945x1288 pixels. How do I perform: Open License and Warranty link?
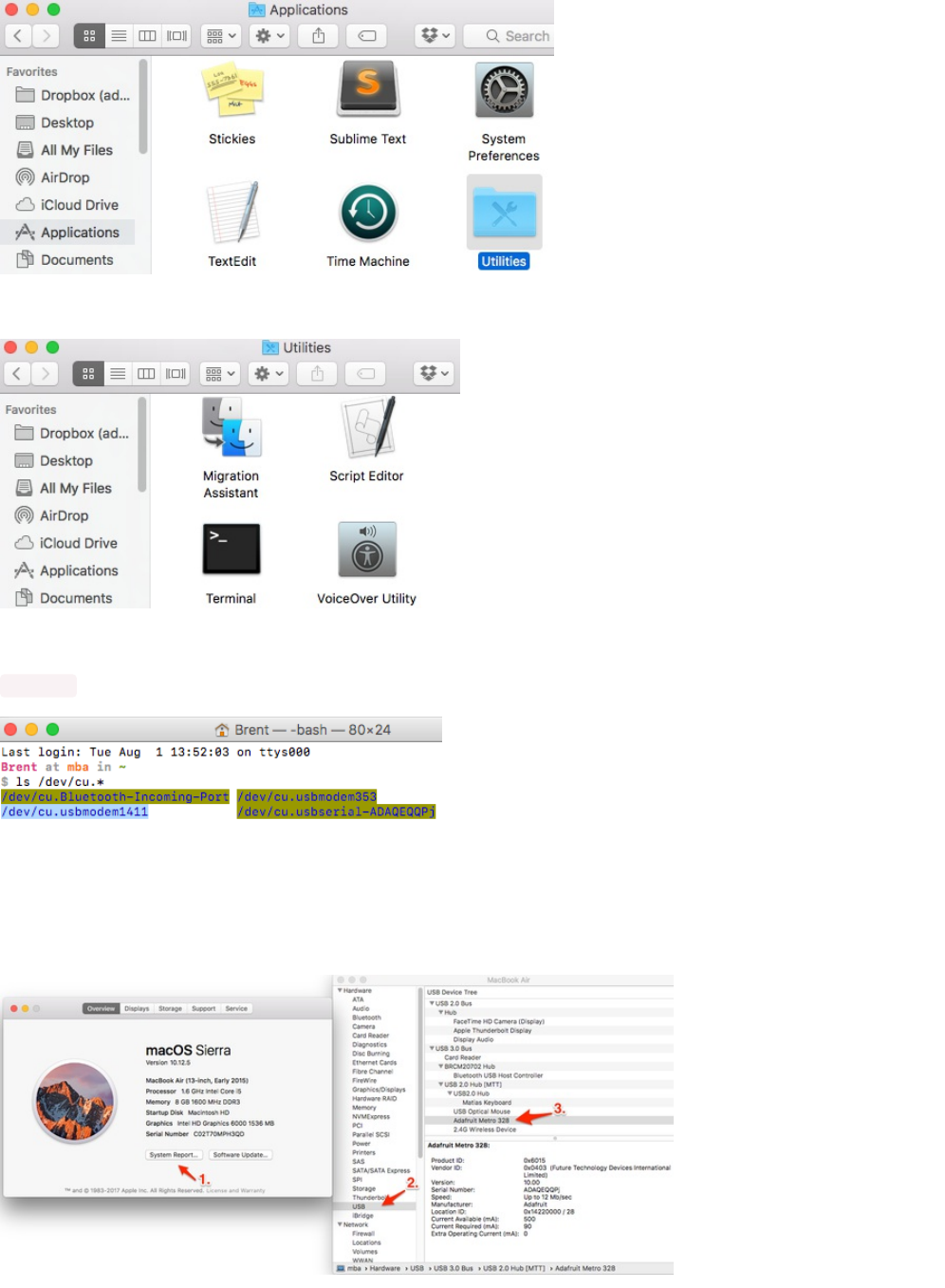(236, 1190)
